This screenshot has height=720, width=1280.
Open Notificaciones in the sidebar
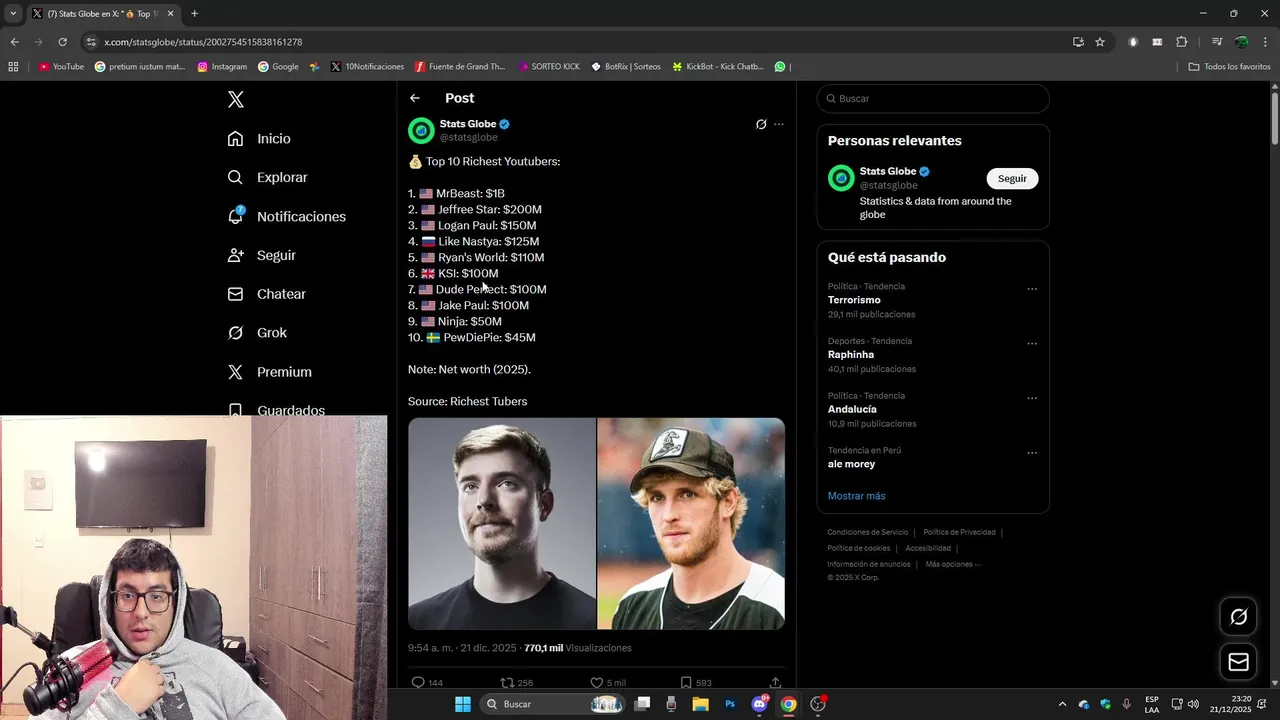click(x=286, y=216)
